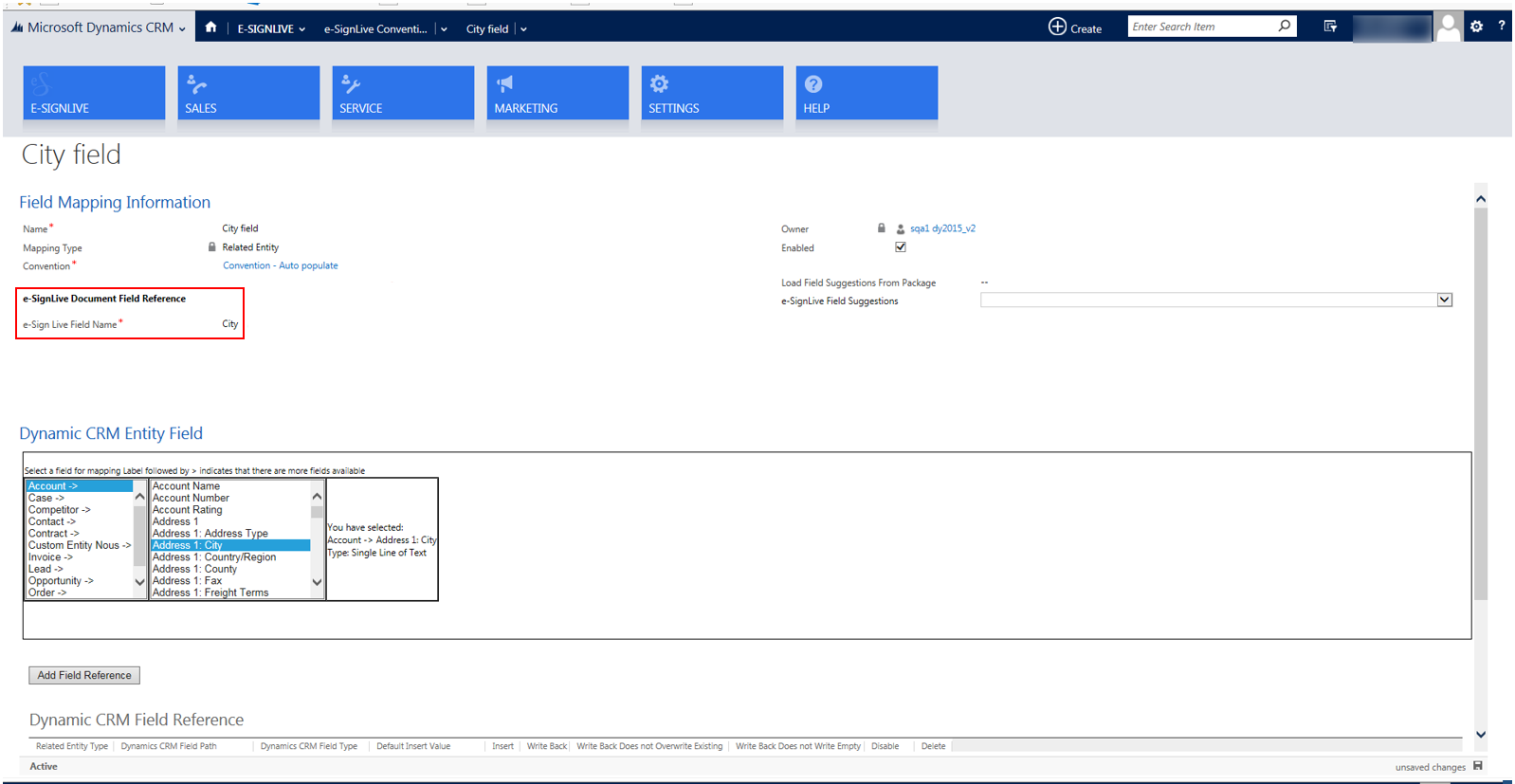Open the sqa1 dy2015_v2 owner link

[942, 228]
